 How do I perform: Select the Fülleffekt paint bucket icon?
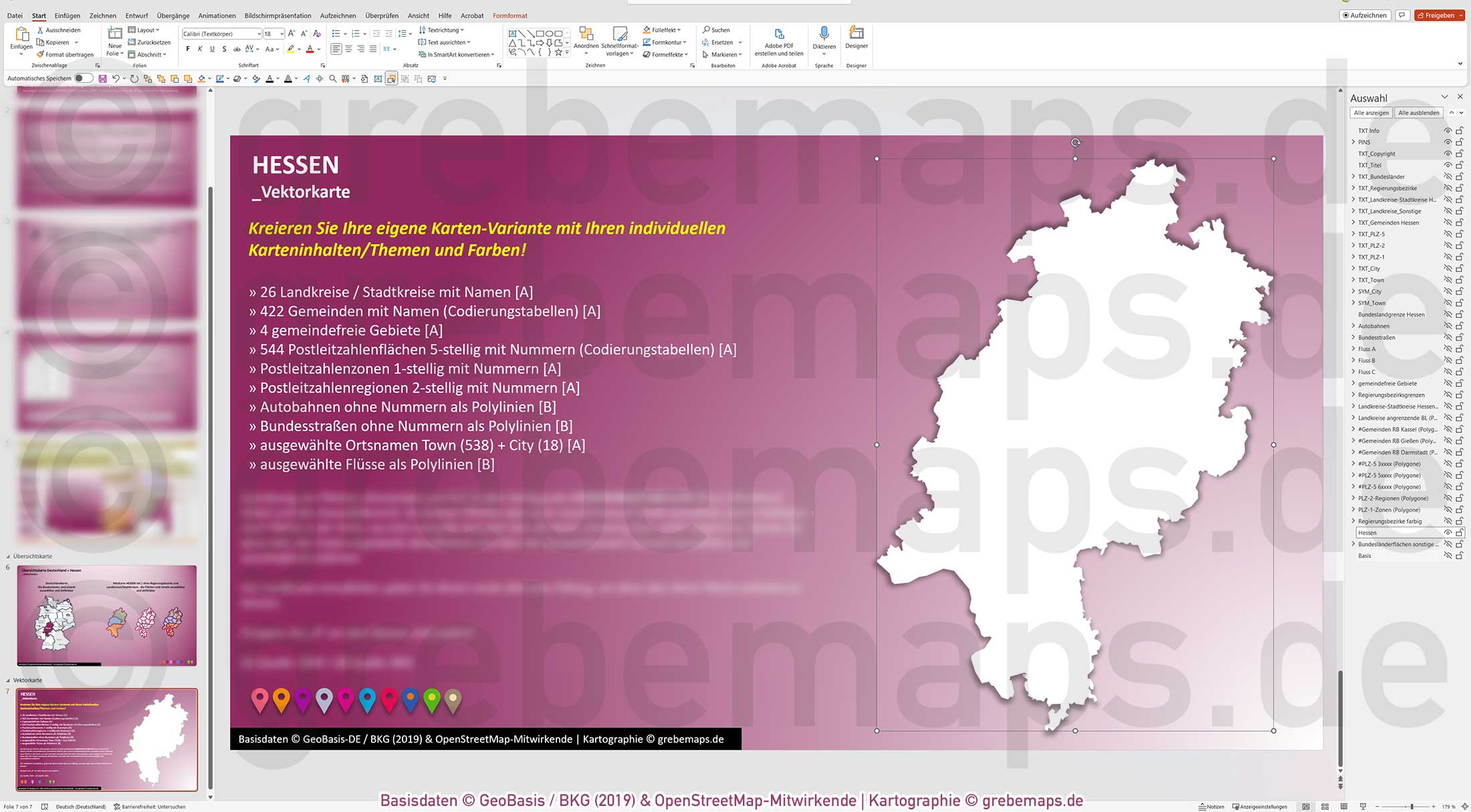(x=647, y=29)
